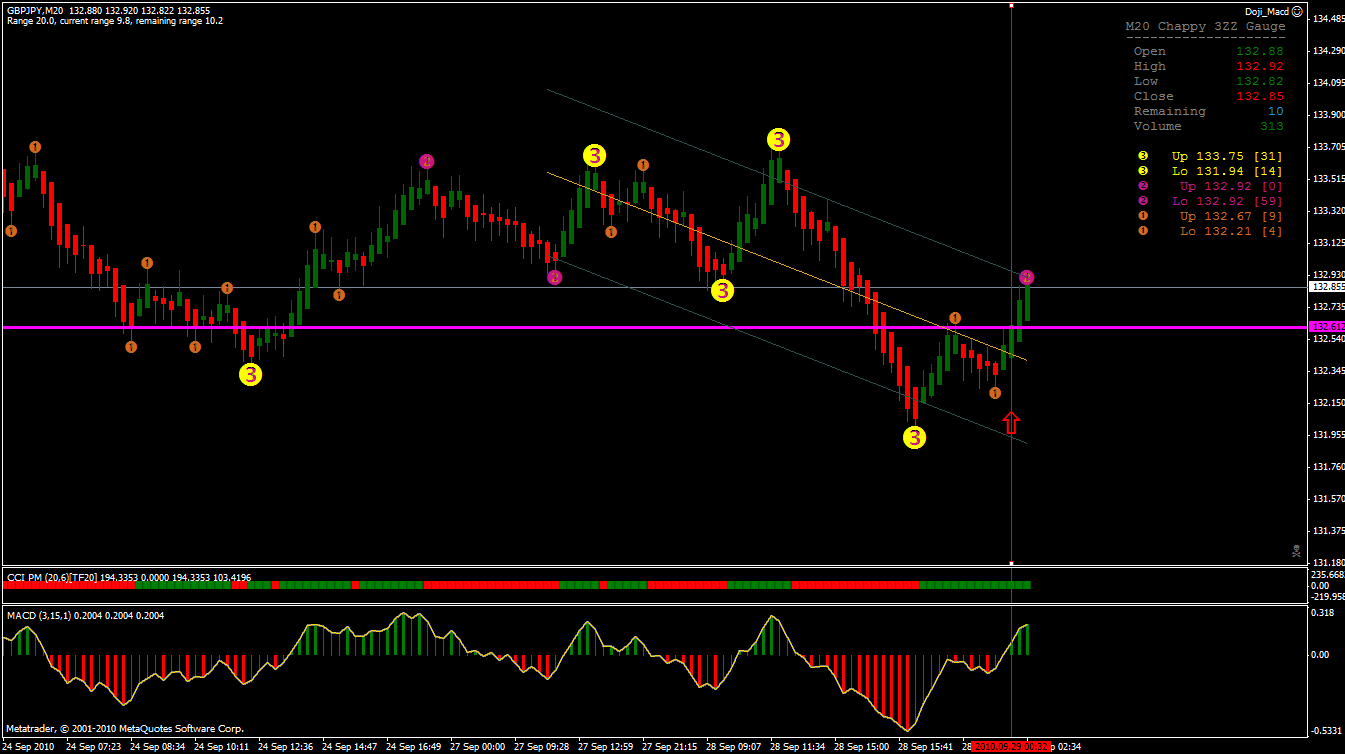This screenshot has width=1345, height=754.
Task: Select the orange channel midline
Action: click(x=787, y=266)
